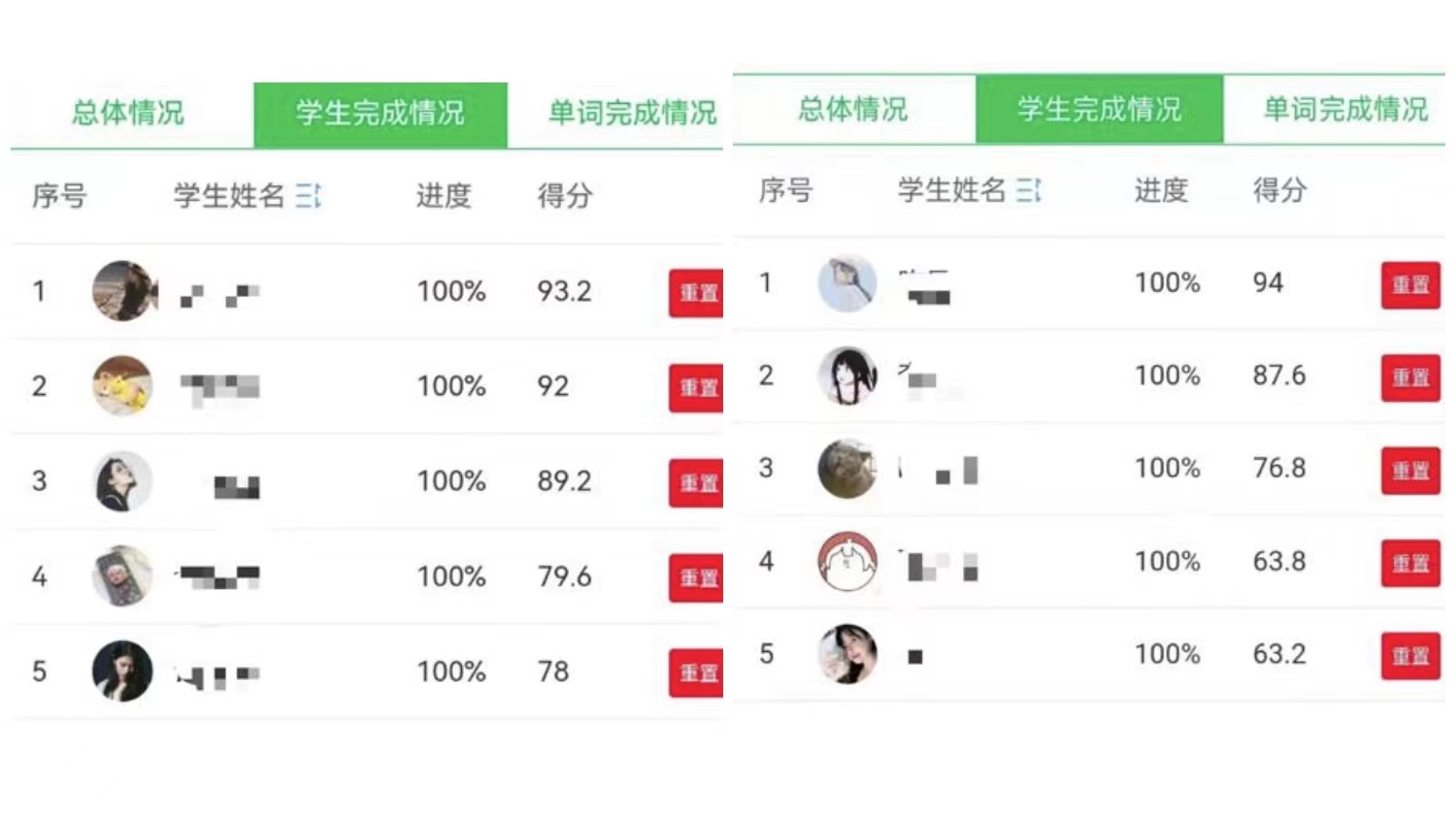Click the avatar of the student scoring 63.2

pyautogui.click(x=847, y=654)
